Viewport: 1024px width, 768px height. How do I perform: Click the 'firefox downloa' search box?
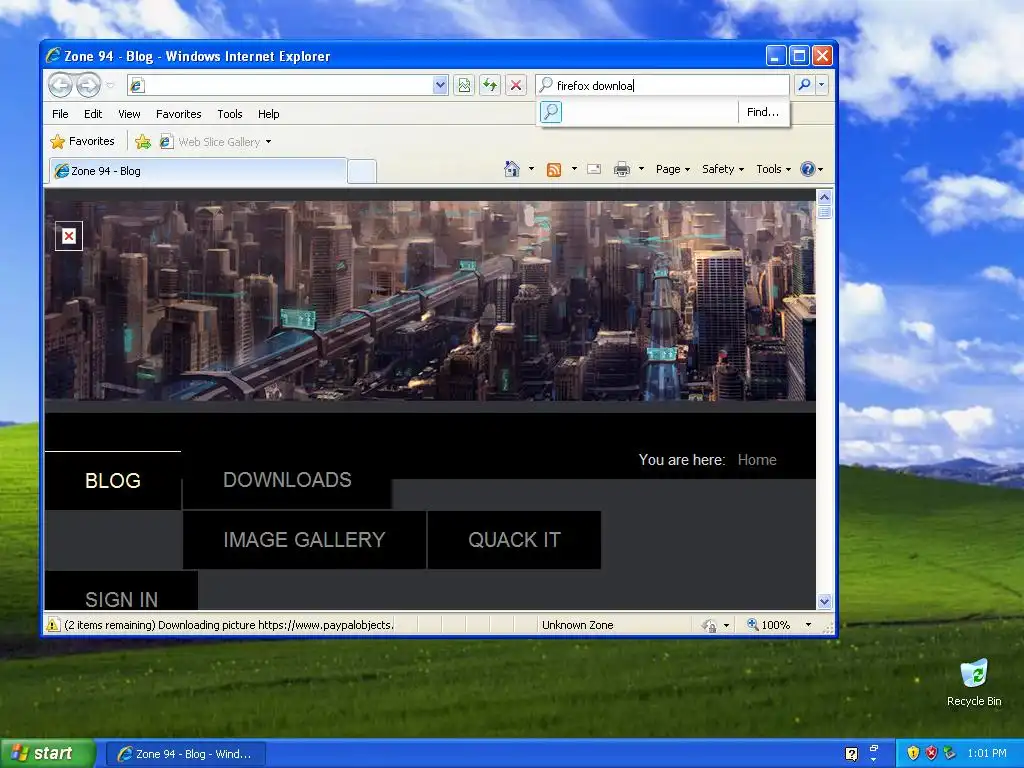(x=662, y=85)
